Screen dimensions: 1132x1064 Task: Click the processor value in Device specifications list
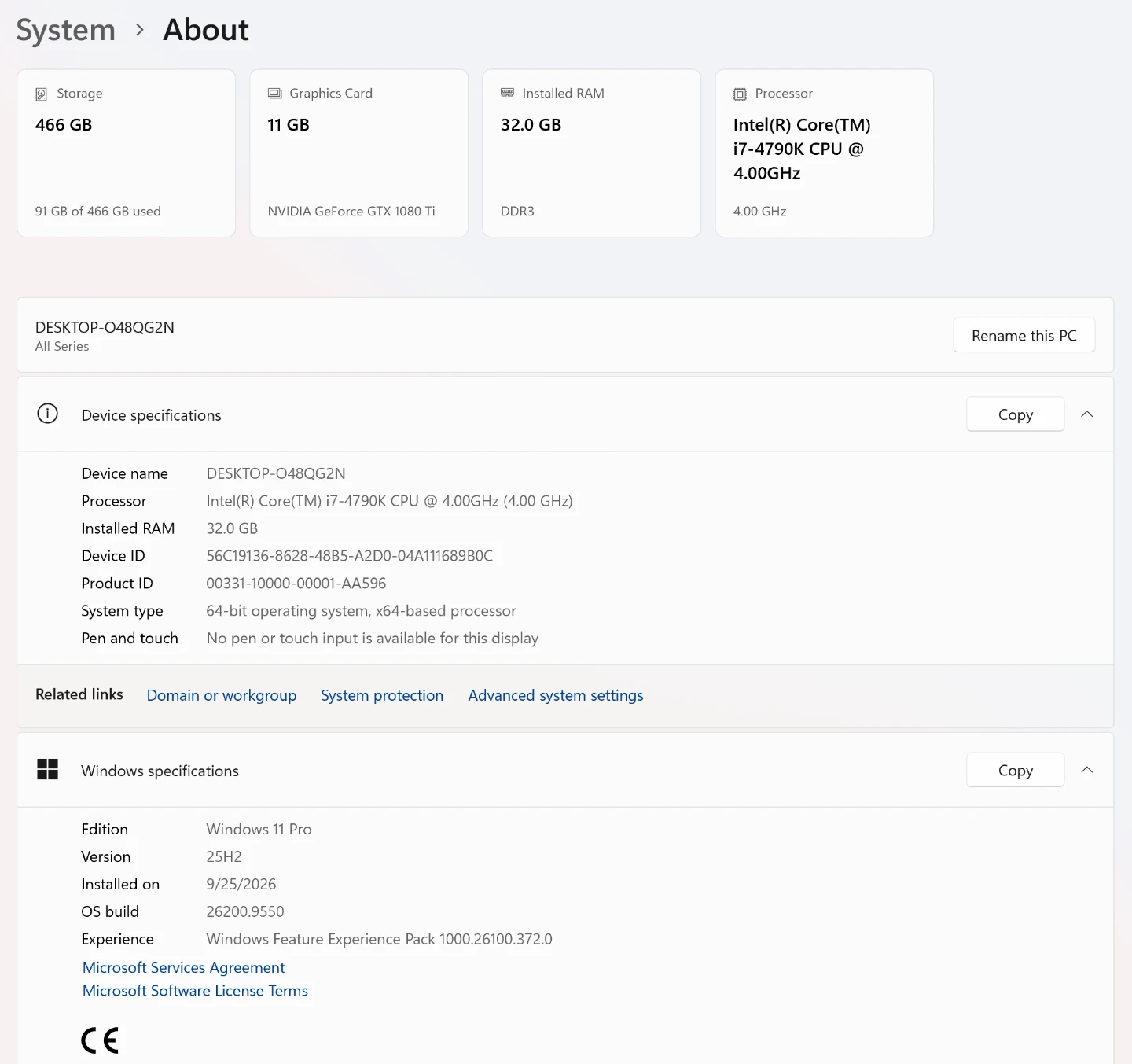pyautogui.click(x=390, y=501)
